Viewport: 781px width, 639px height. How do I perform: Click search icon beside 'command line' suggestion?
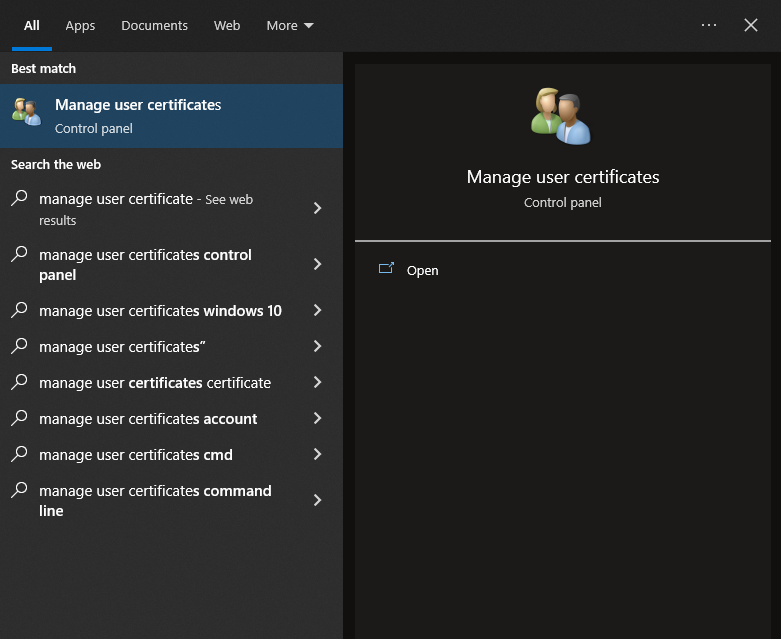click(x=19, y=490)
